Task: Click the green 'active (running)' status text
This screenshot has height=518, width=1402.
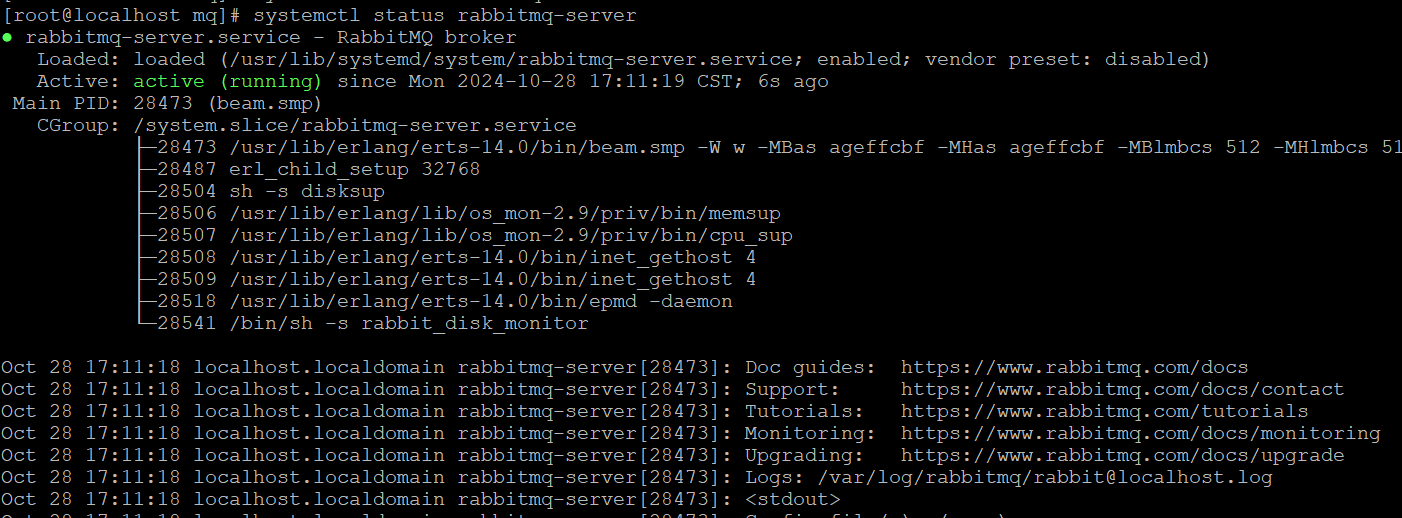Action: pos(228,82)
